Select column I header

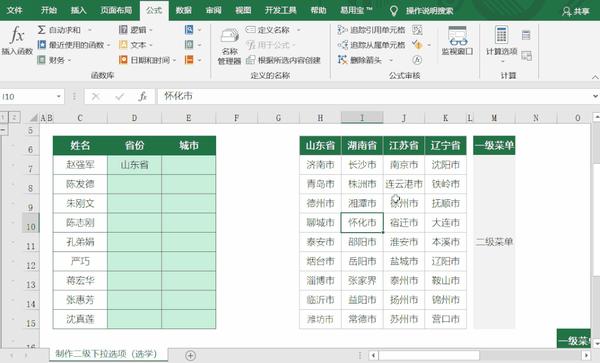click(x=362, y=118)
